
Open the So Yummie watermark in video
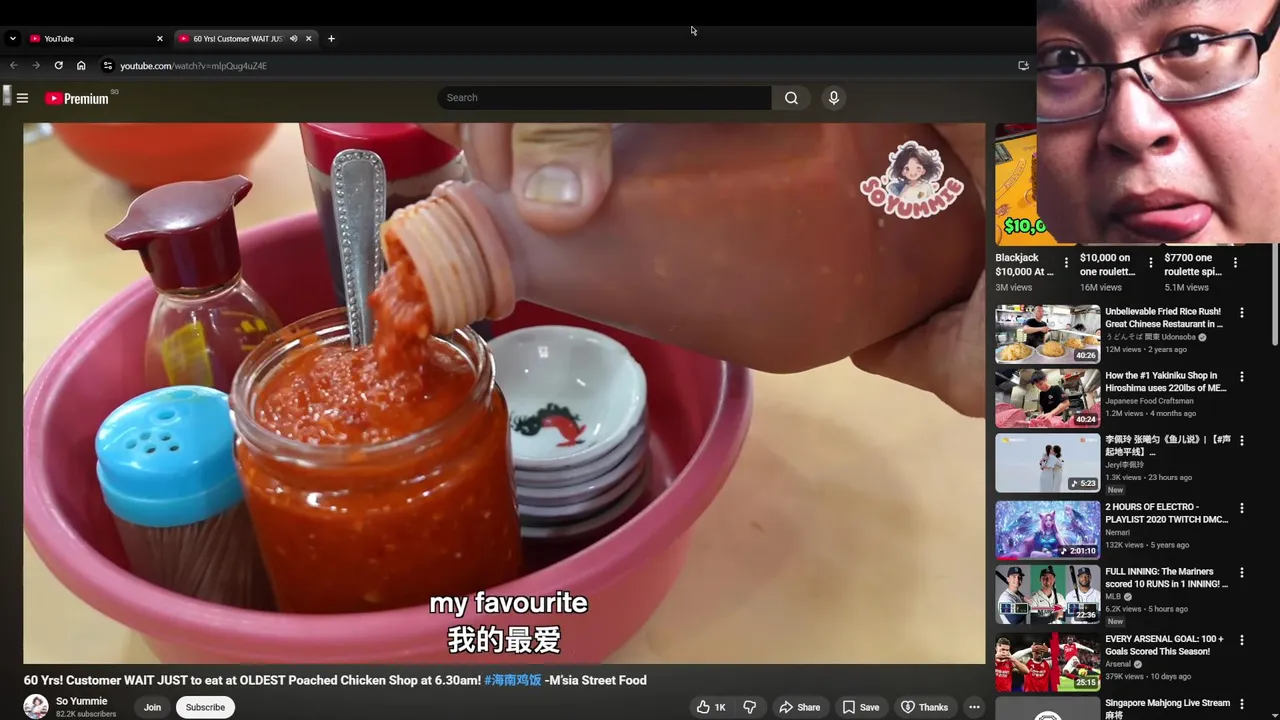pos(912,178)
